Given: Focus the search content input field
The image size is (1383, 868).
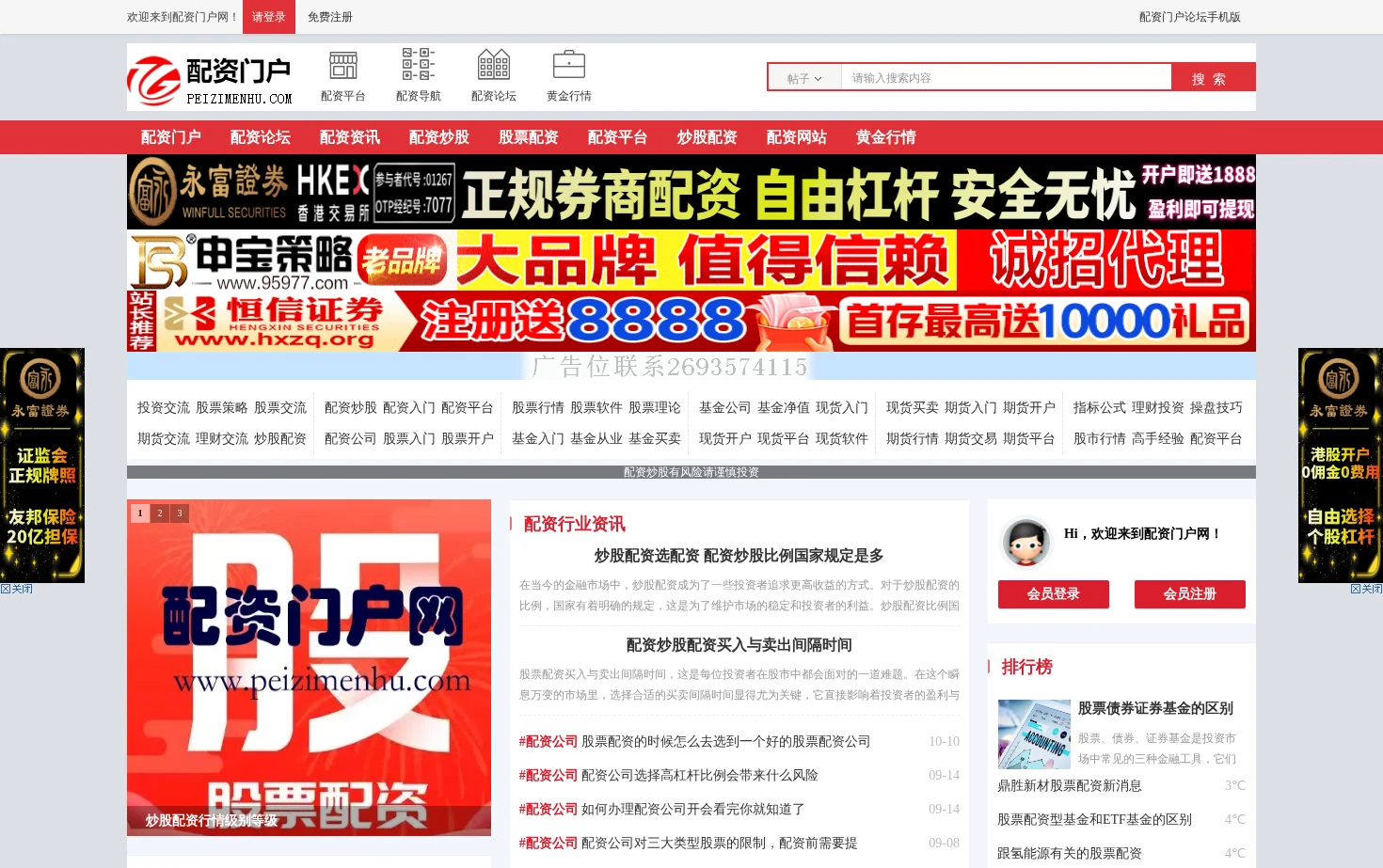Looking at the screenshot, I should click(1006, 78).
